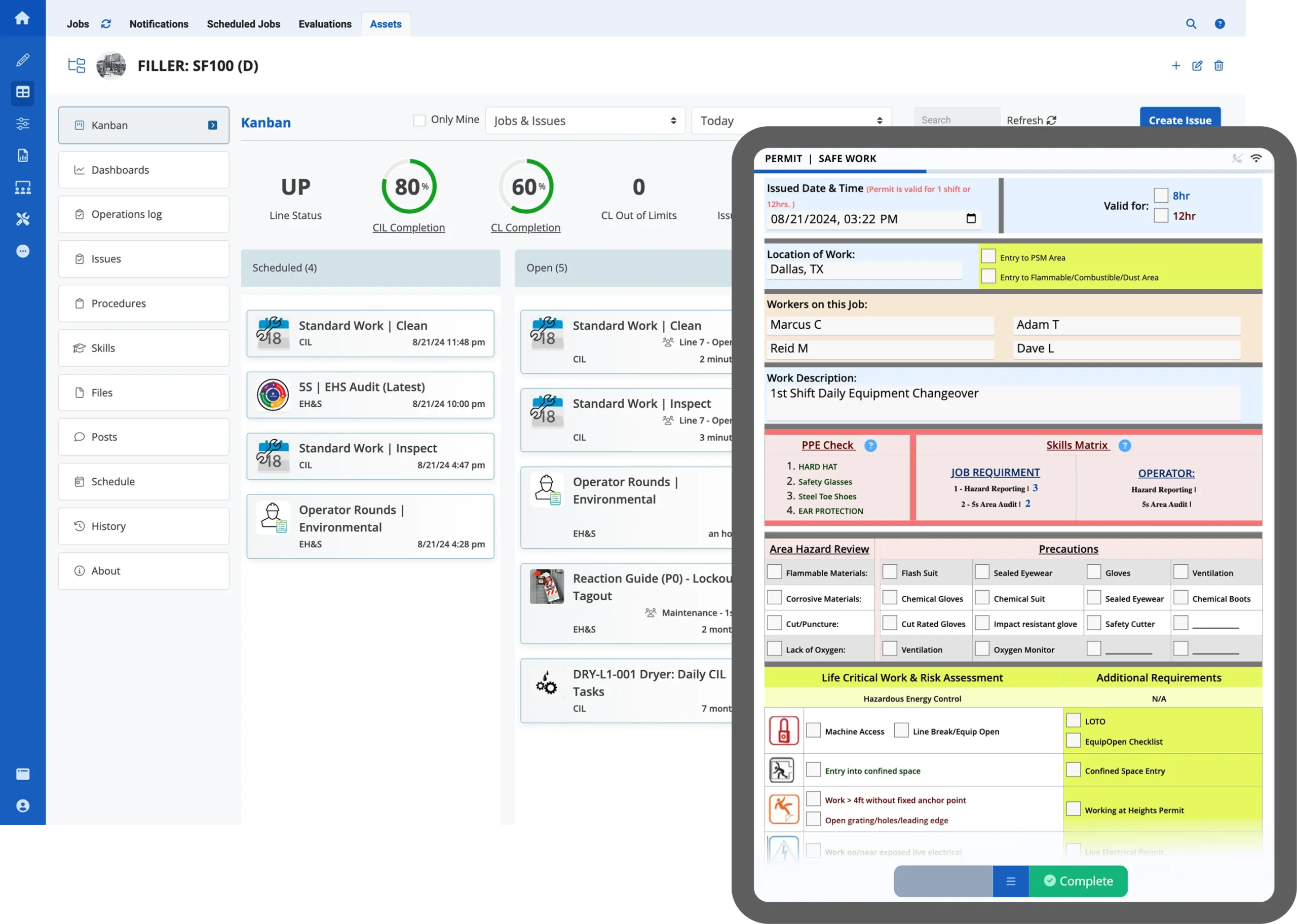Enable Entry to PSM Area checkbox
Screen dimensions: 1297x924
tap(988, 257)
